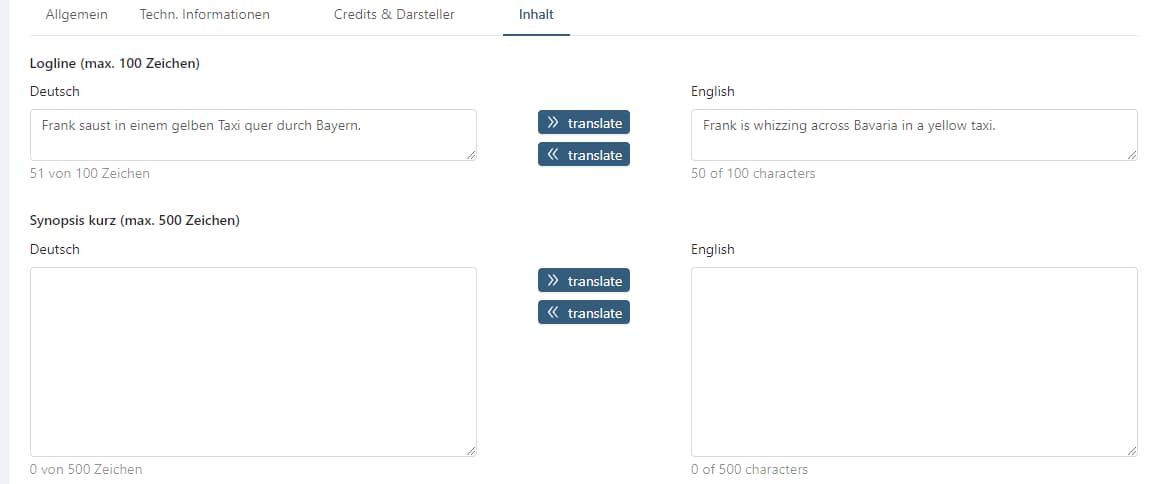Viewport: 1154px width, 484px height.
Task: Select the Inhalt tab
Action: tap(536, 15)
